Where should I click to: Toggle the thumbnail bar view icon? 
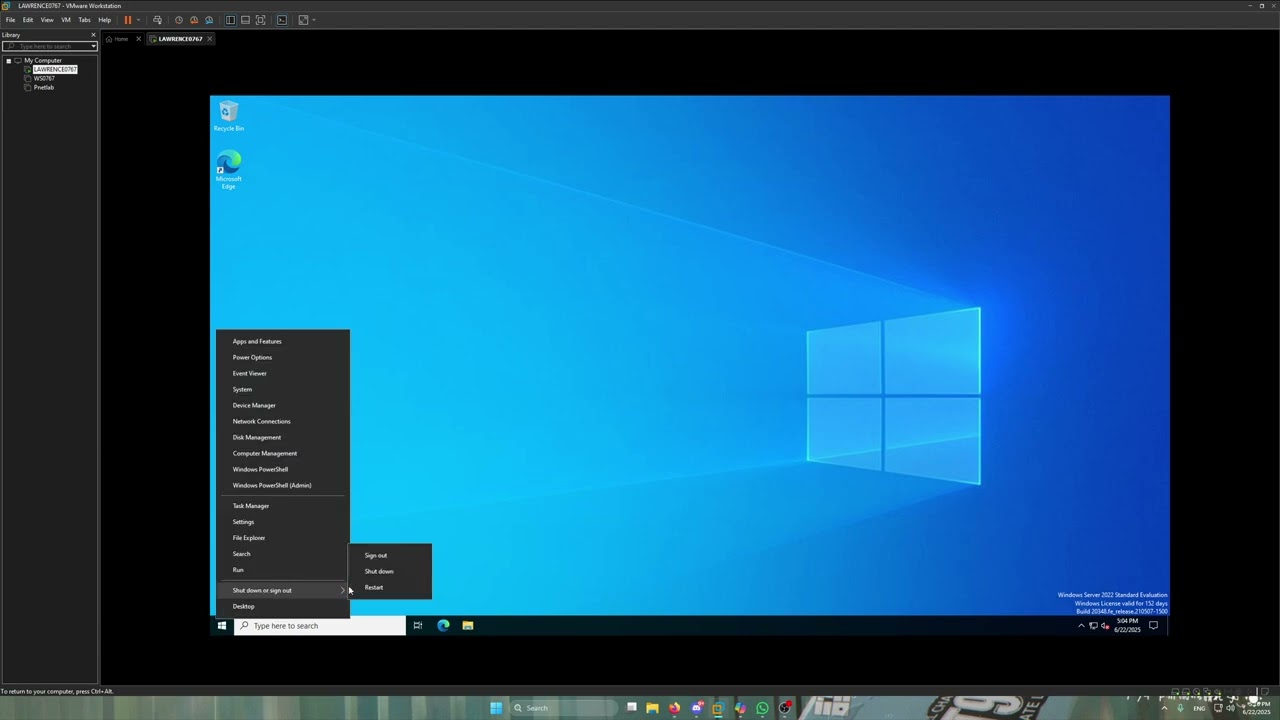[245, 20]
